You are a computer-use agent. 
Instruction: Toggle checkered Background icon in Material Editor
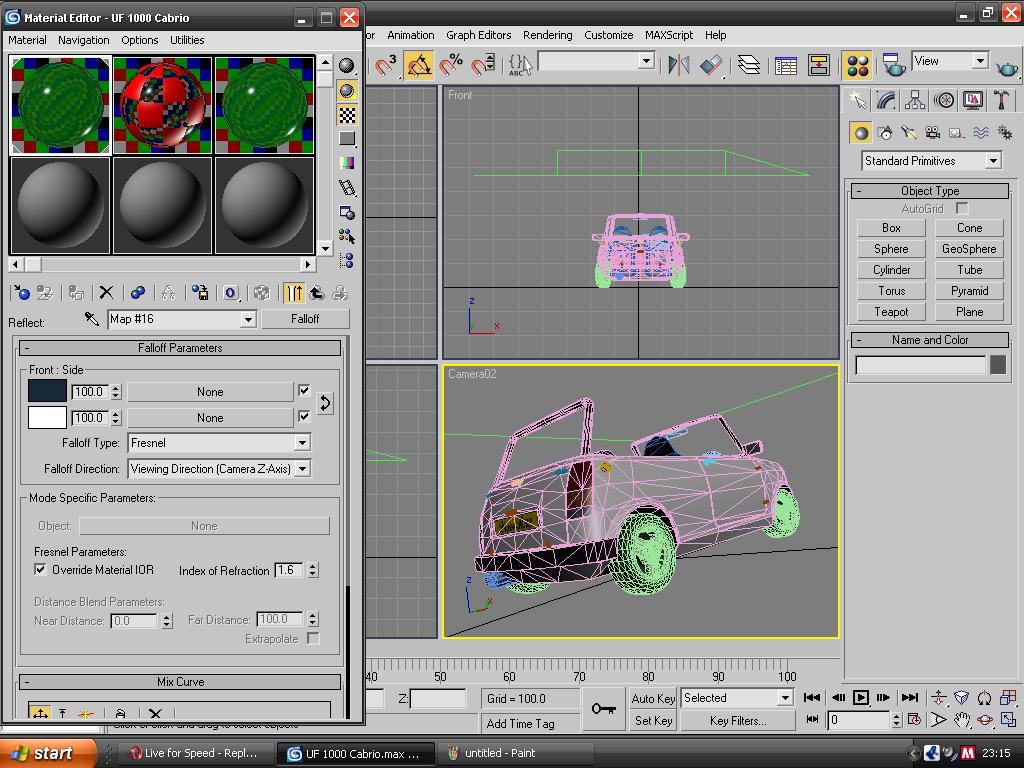(347, 116)
